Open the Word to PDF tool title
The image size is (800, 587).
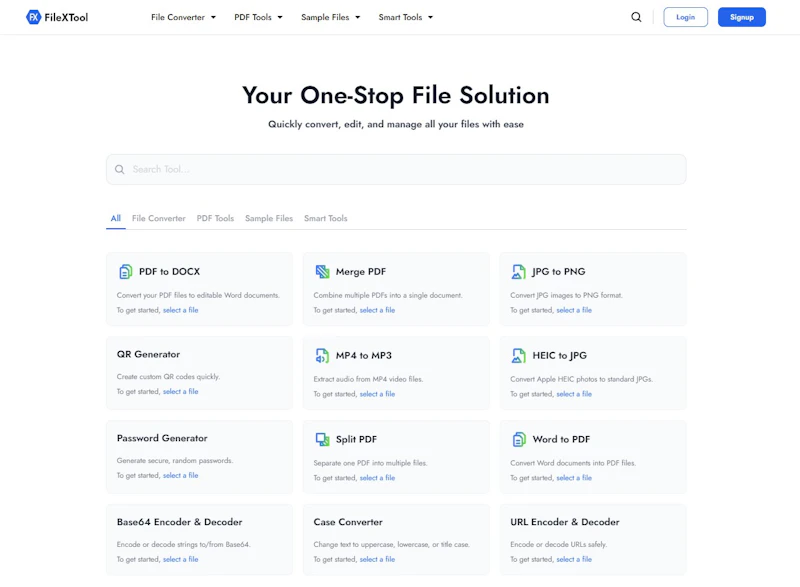[561, 439]
